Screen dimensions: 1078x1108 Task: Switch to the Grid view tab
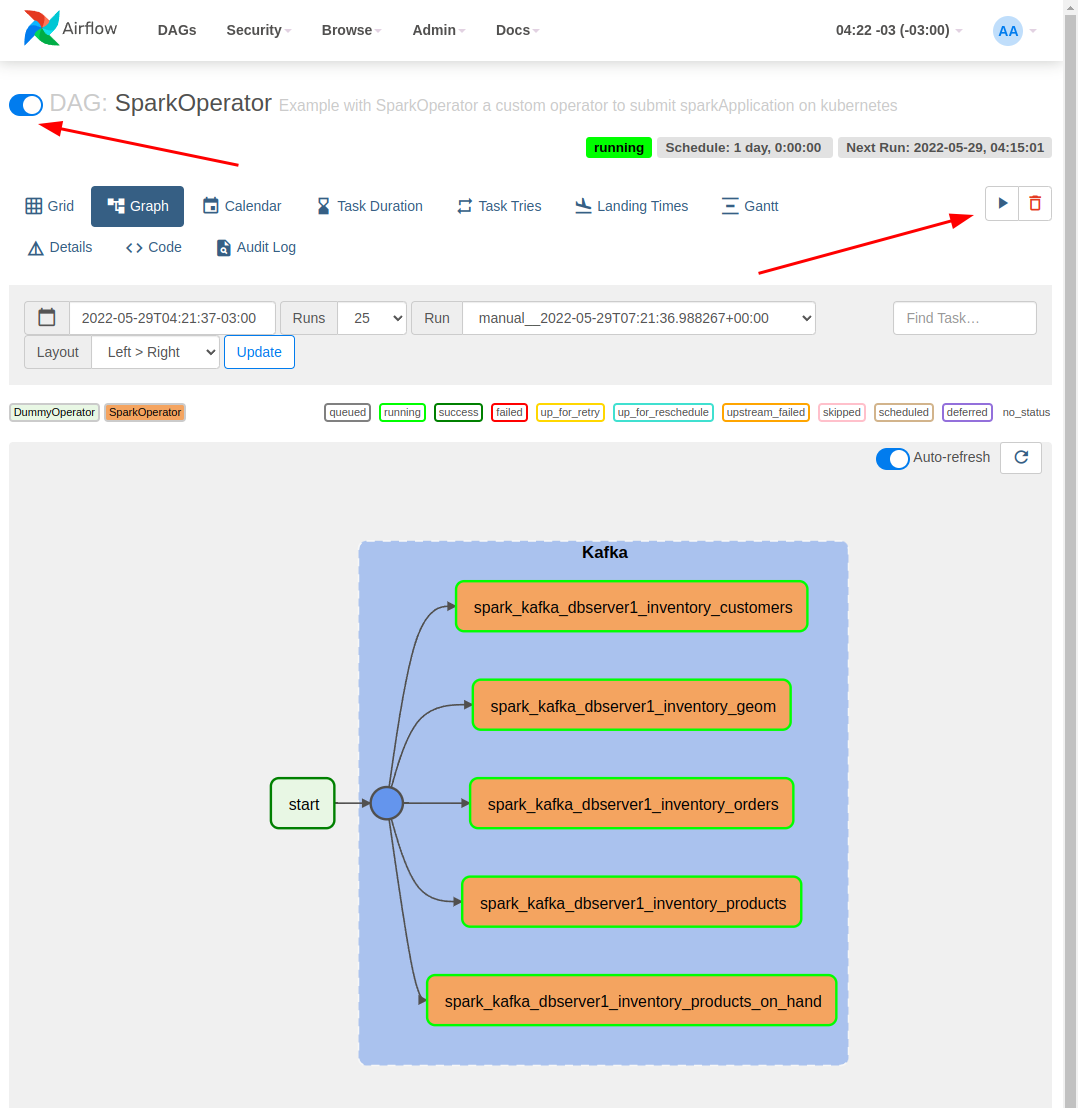(49, 206)
